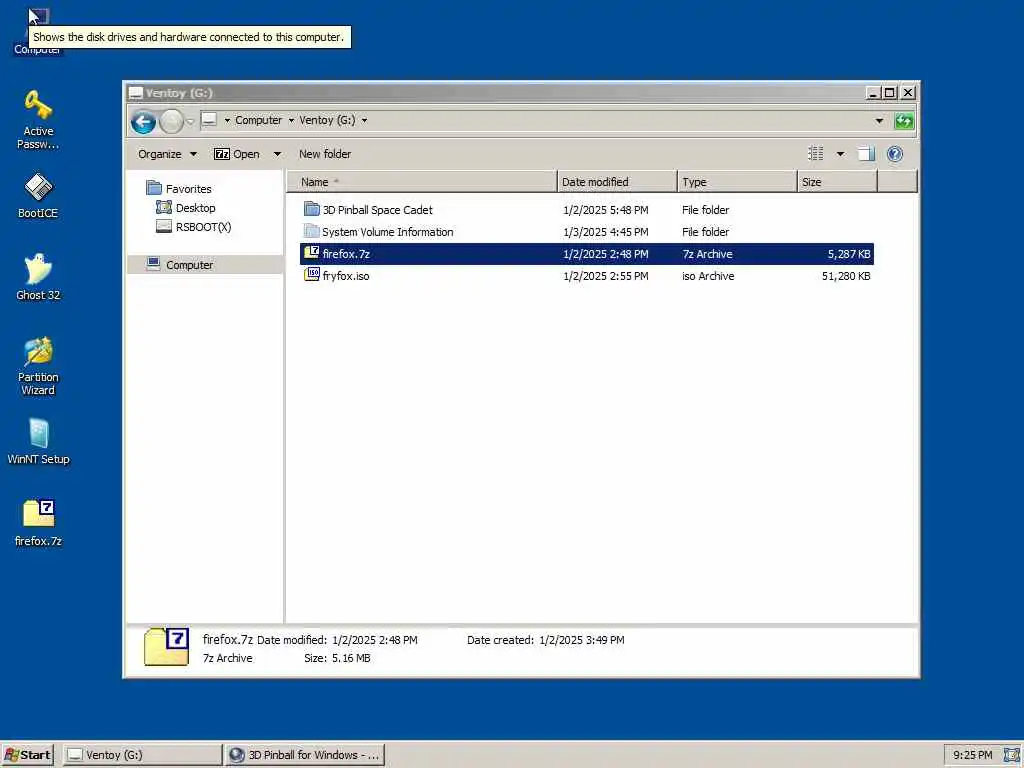Click the system tray icon beside clock

(x=1011, y=755)
